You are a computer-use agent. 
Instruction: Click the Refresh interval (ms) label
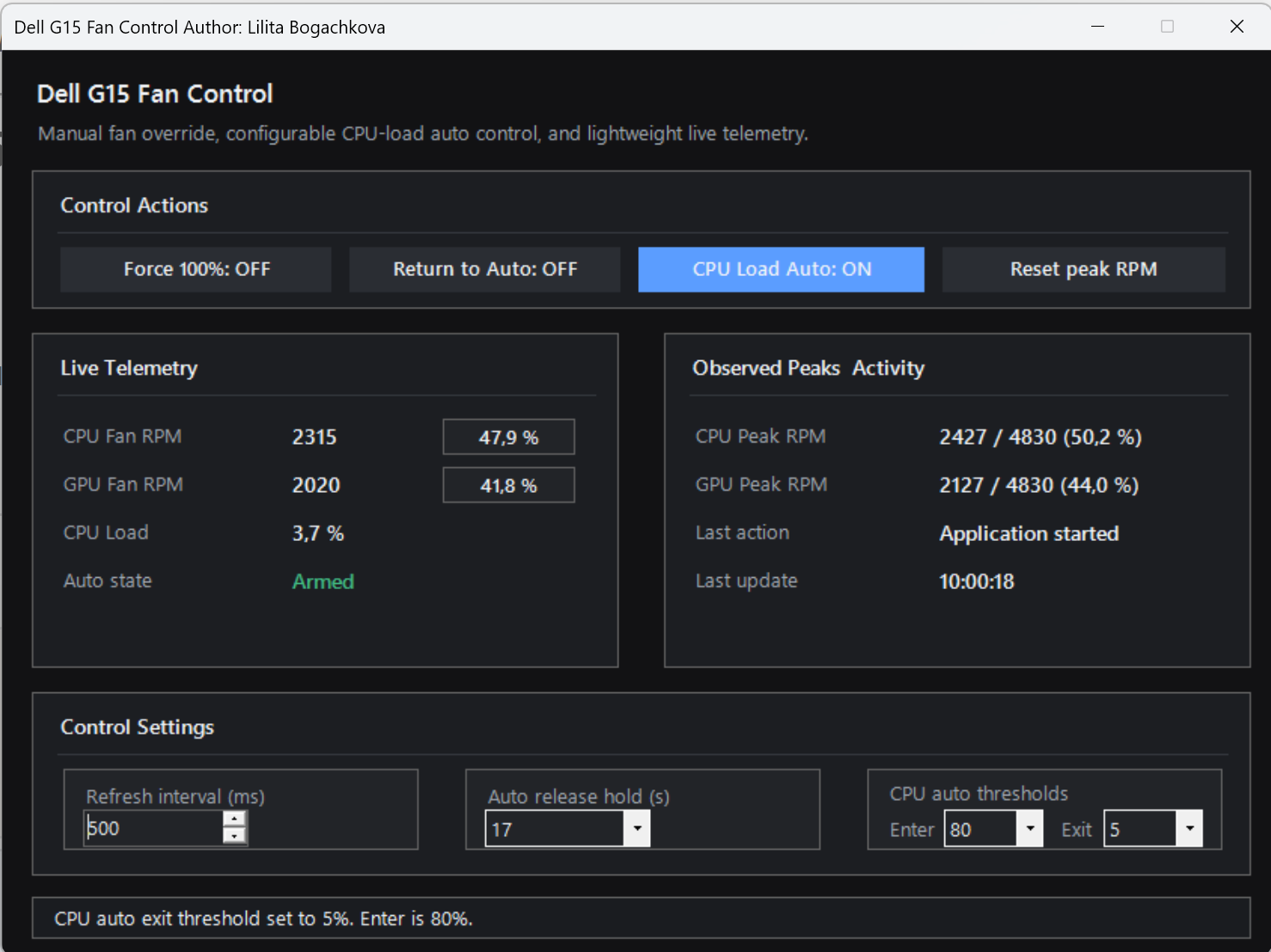[x=175, y=796]
